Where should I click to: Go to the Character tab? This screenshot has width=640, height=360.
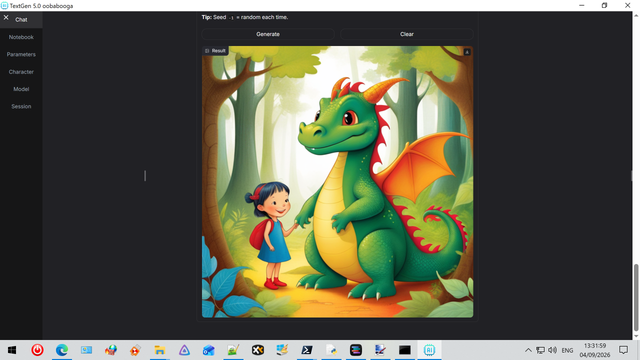pos(21,72)
